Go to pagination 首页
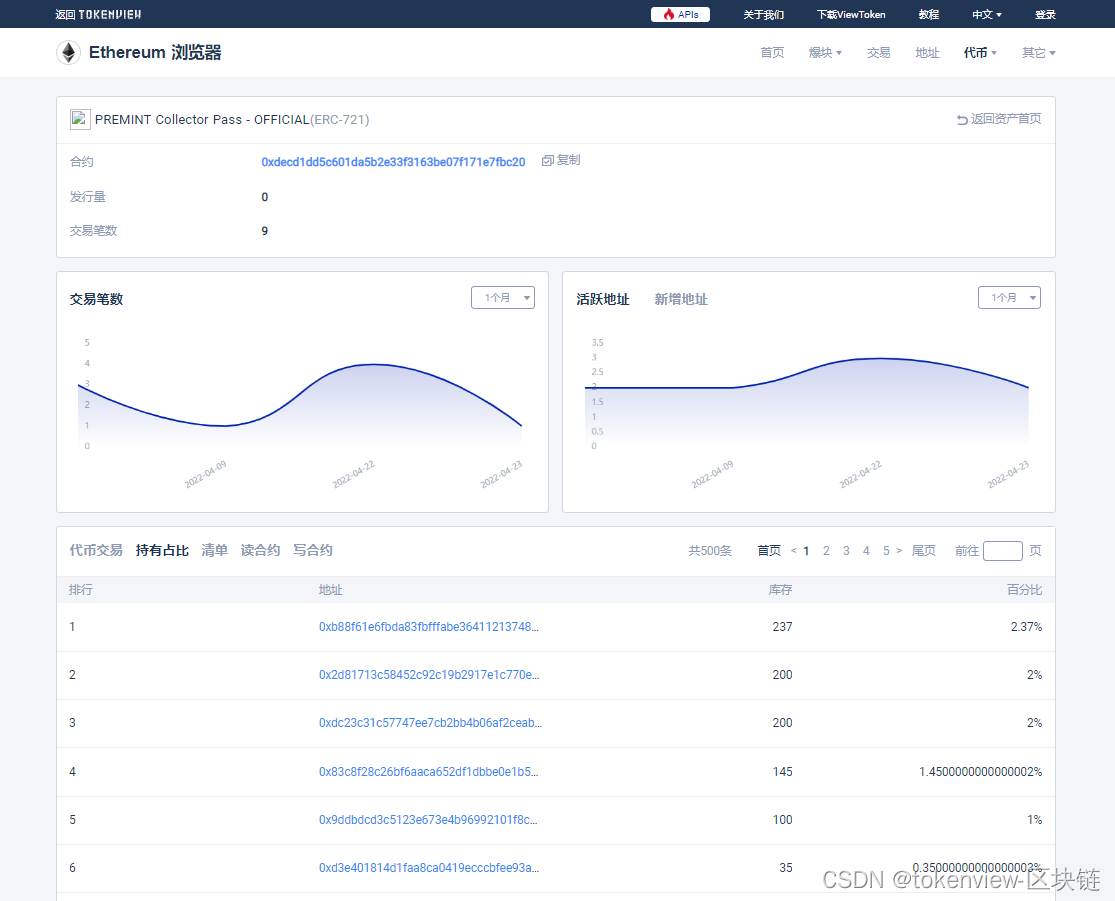 tap(769, 550)
